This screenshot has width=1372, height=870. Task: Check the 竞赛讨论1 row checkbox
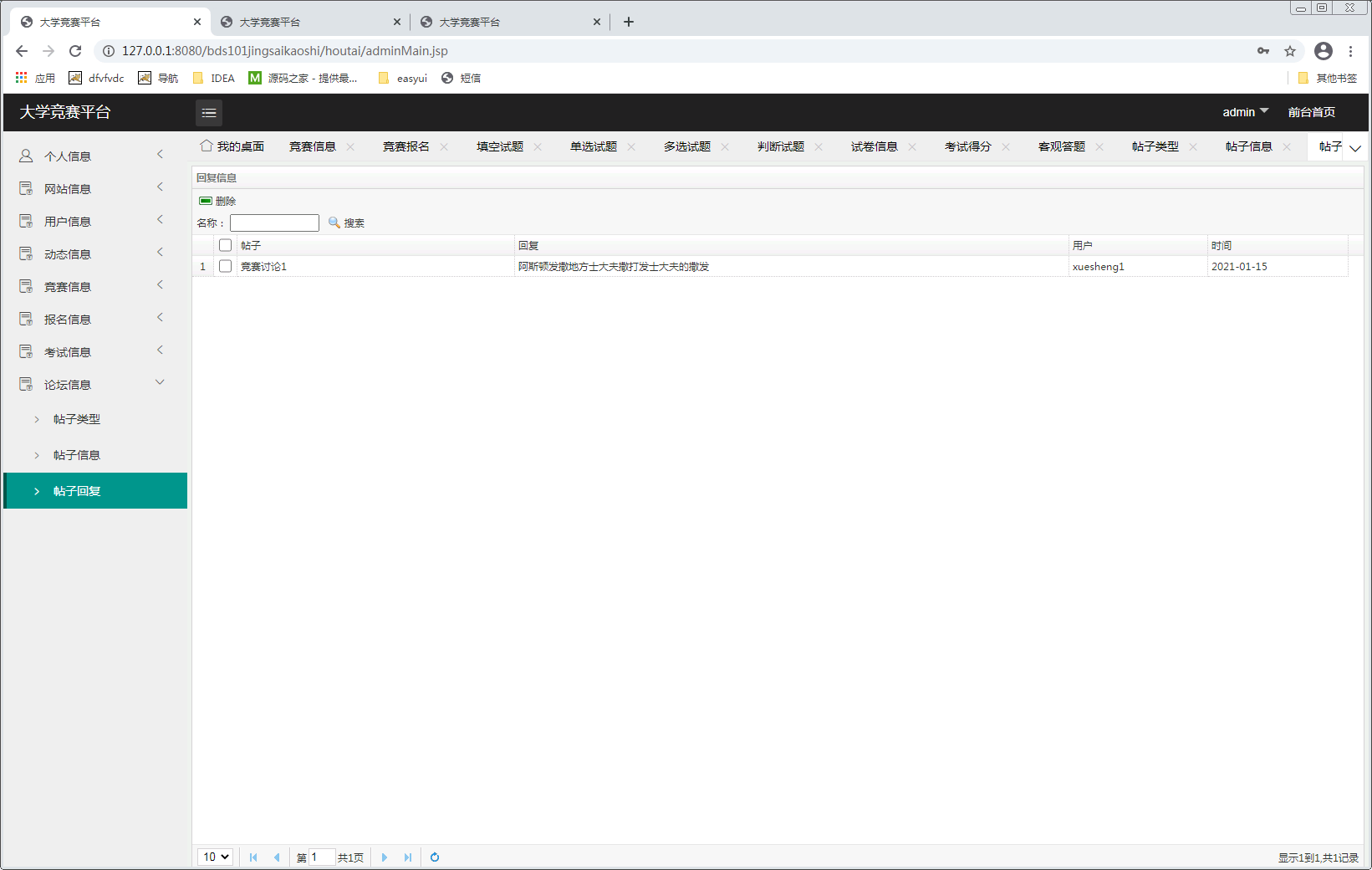pos(225,266)
